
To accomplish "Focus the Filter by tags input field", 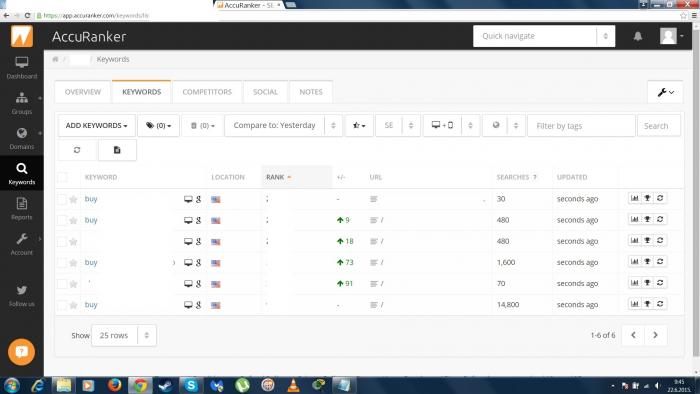I will point(581,126).
